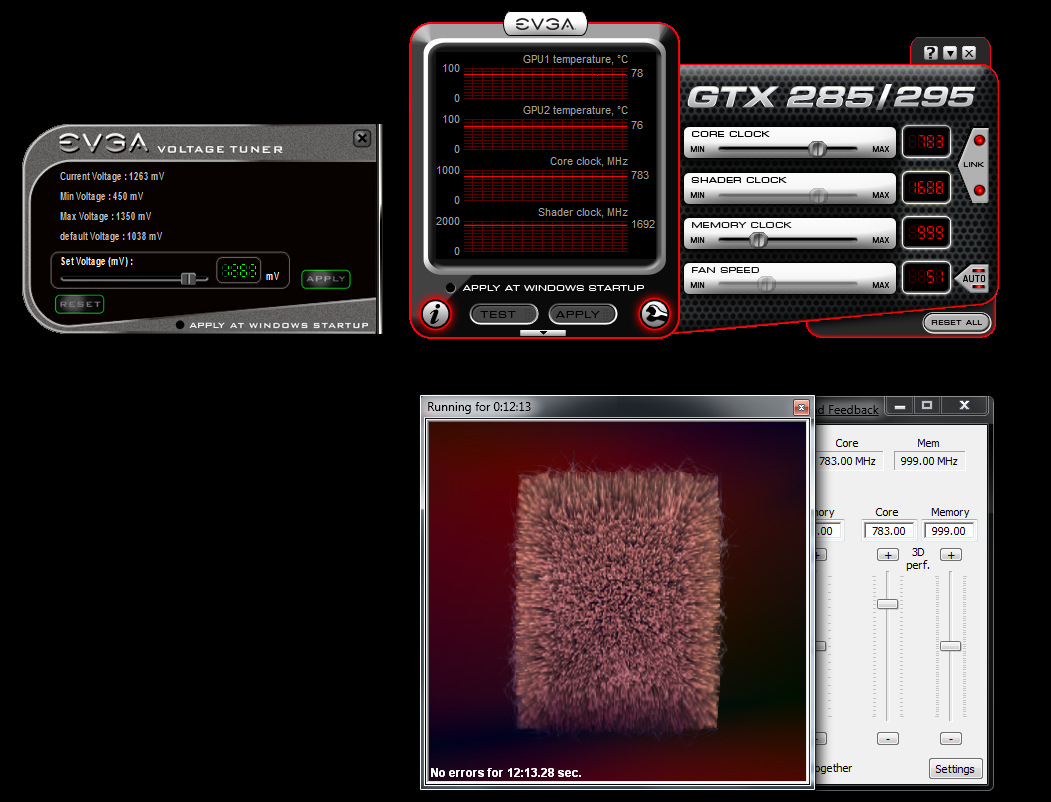The width and height of the screenshot is (1051, 802).
Task: Click the Core clock, MHz graph
Action: (546, 185)
